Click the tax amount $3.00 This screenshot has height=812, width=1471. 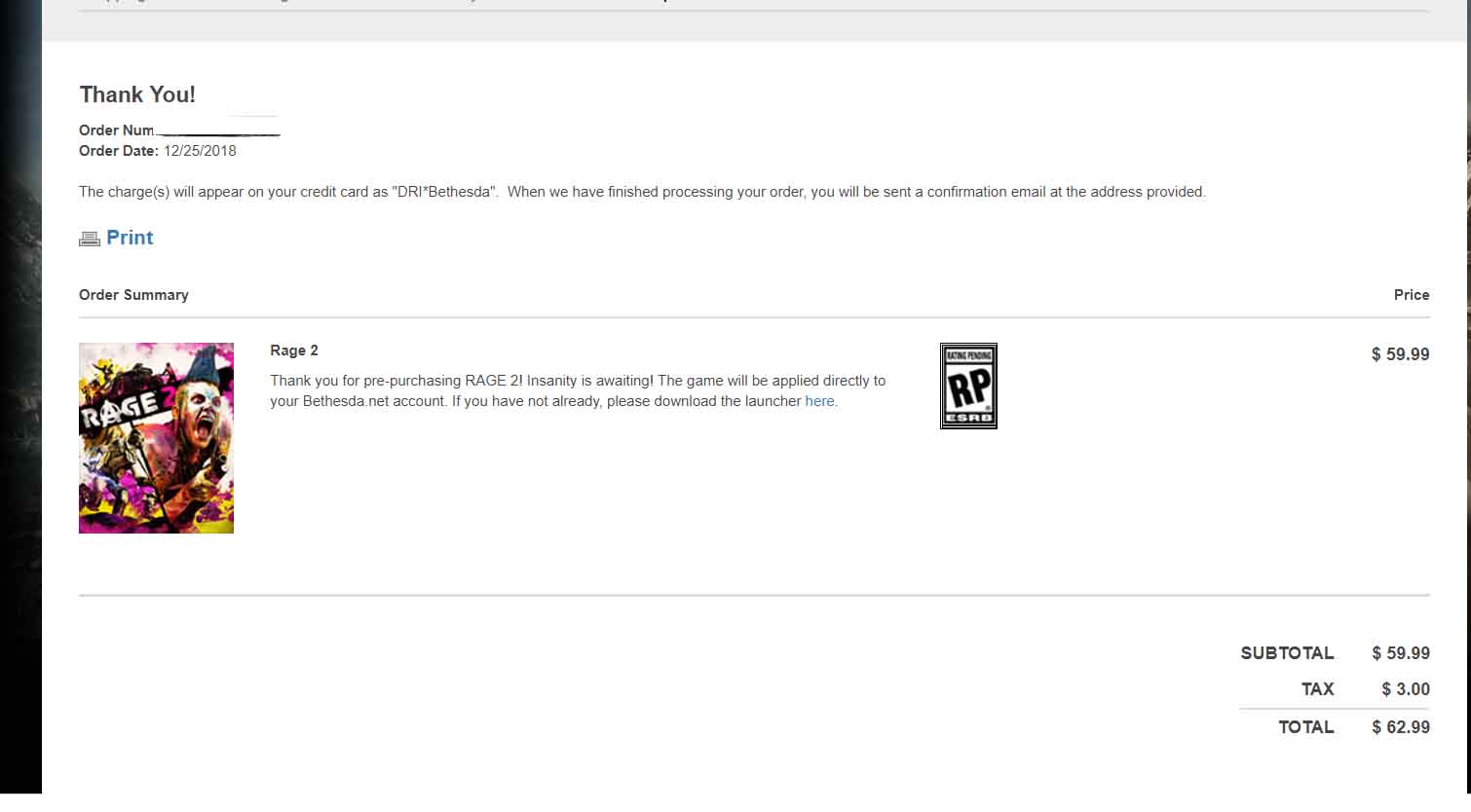1405,689
